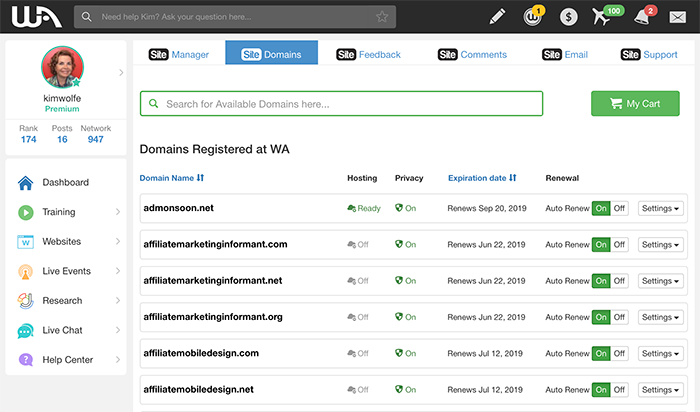Image resolution: width=700 pixels, height=412 pixels.
Task: Expand the Help Center menu chevron
Action: pos(118,359)
